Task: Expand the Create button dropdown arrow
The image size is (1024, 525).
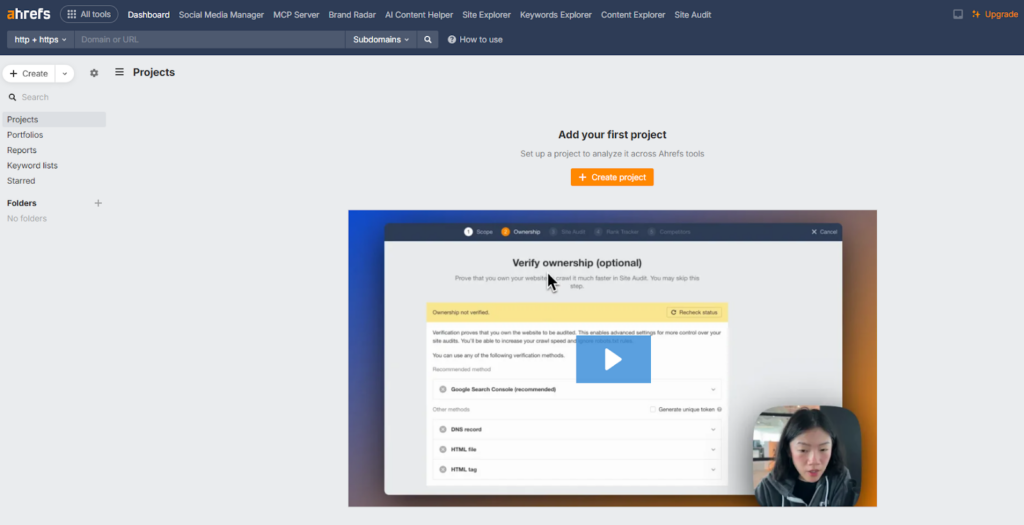Action: click(64, 73)
